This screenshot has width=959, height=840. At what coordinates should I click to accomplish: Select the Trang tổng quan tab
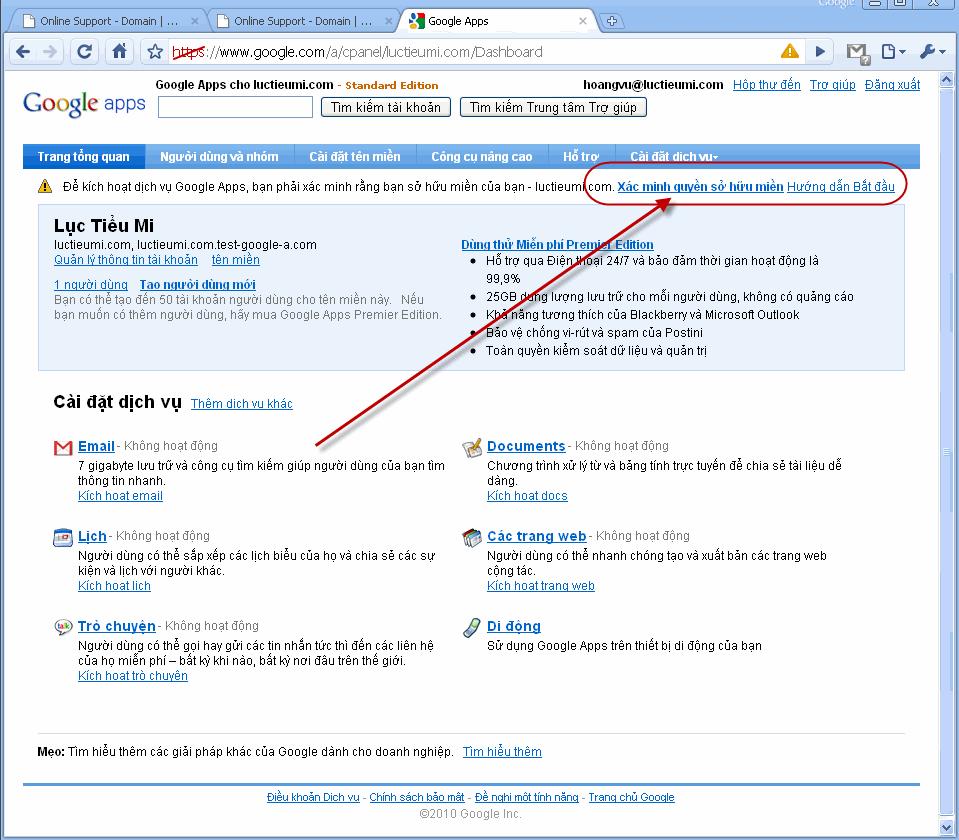(x=84, y=157)
